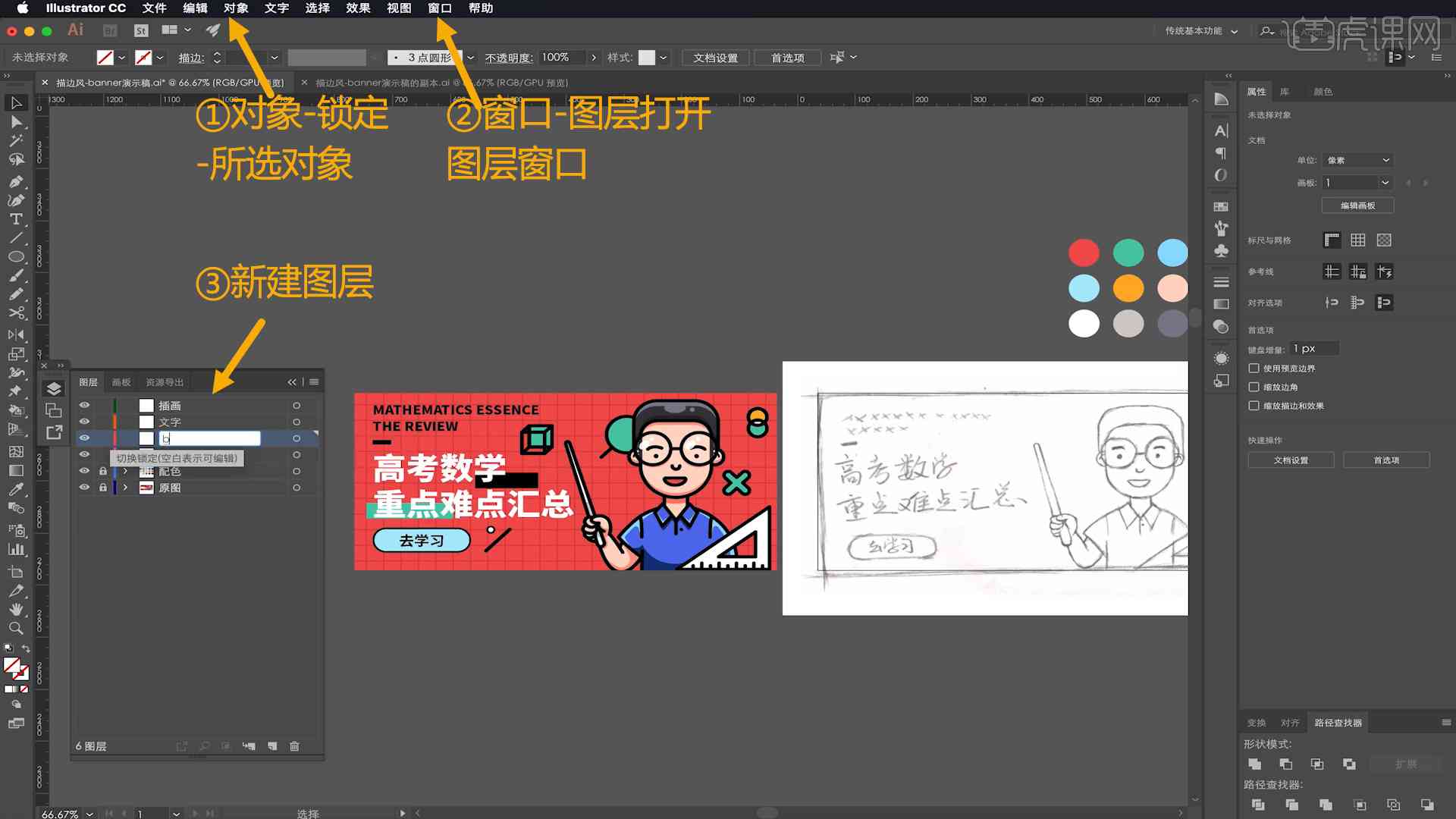Image resolution: width=1456 pixels, height=819 pixels.
Task: Toggle lock on 原图 layer
Action: 102,487
